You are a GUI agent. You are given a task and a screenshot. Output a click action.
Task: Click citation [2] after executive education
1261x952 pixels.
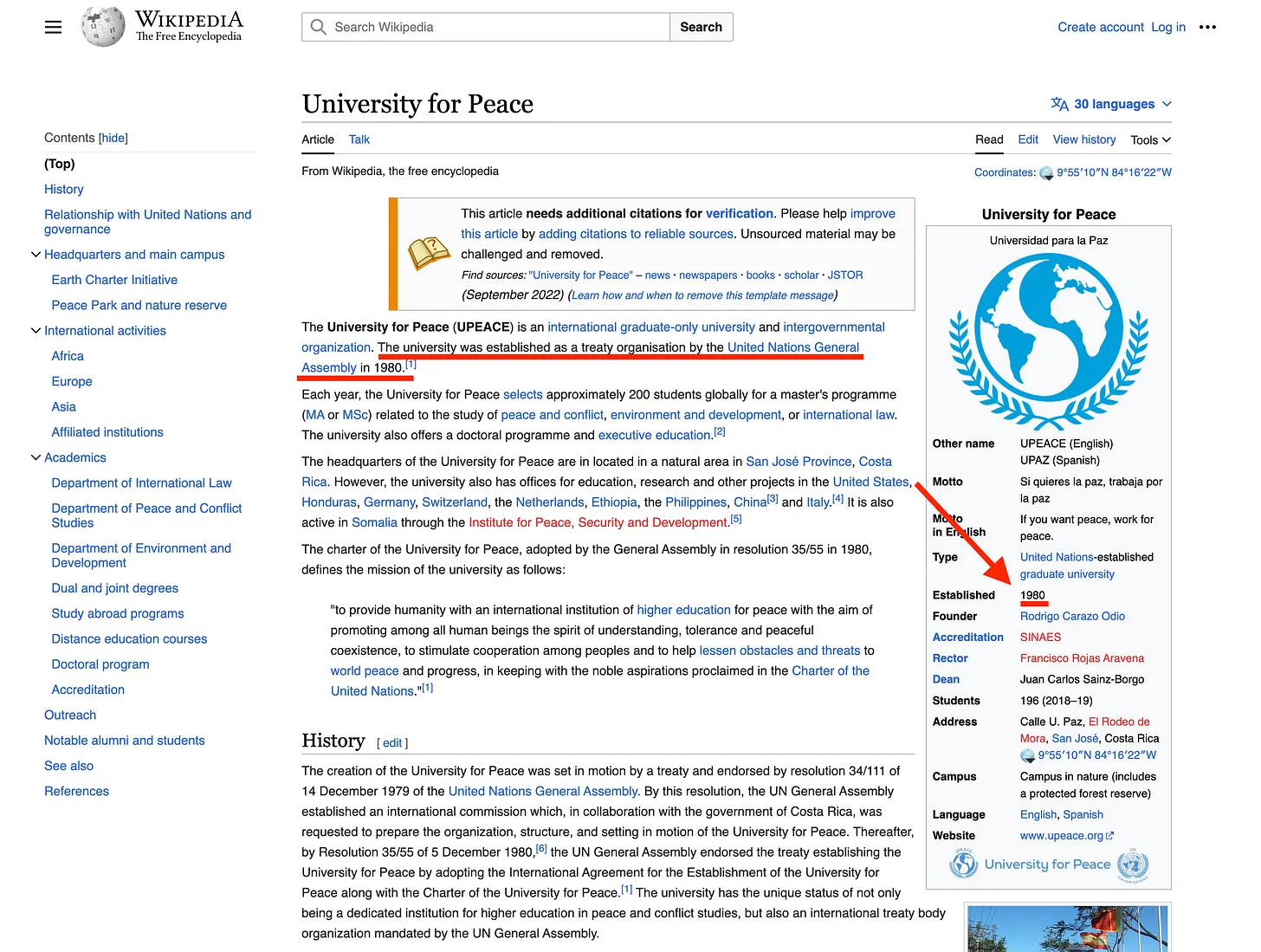tap(720, 431)
